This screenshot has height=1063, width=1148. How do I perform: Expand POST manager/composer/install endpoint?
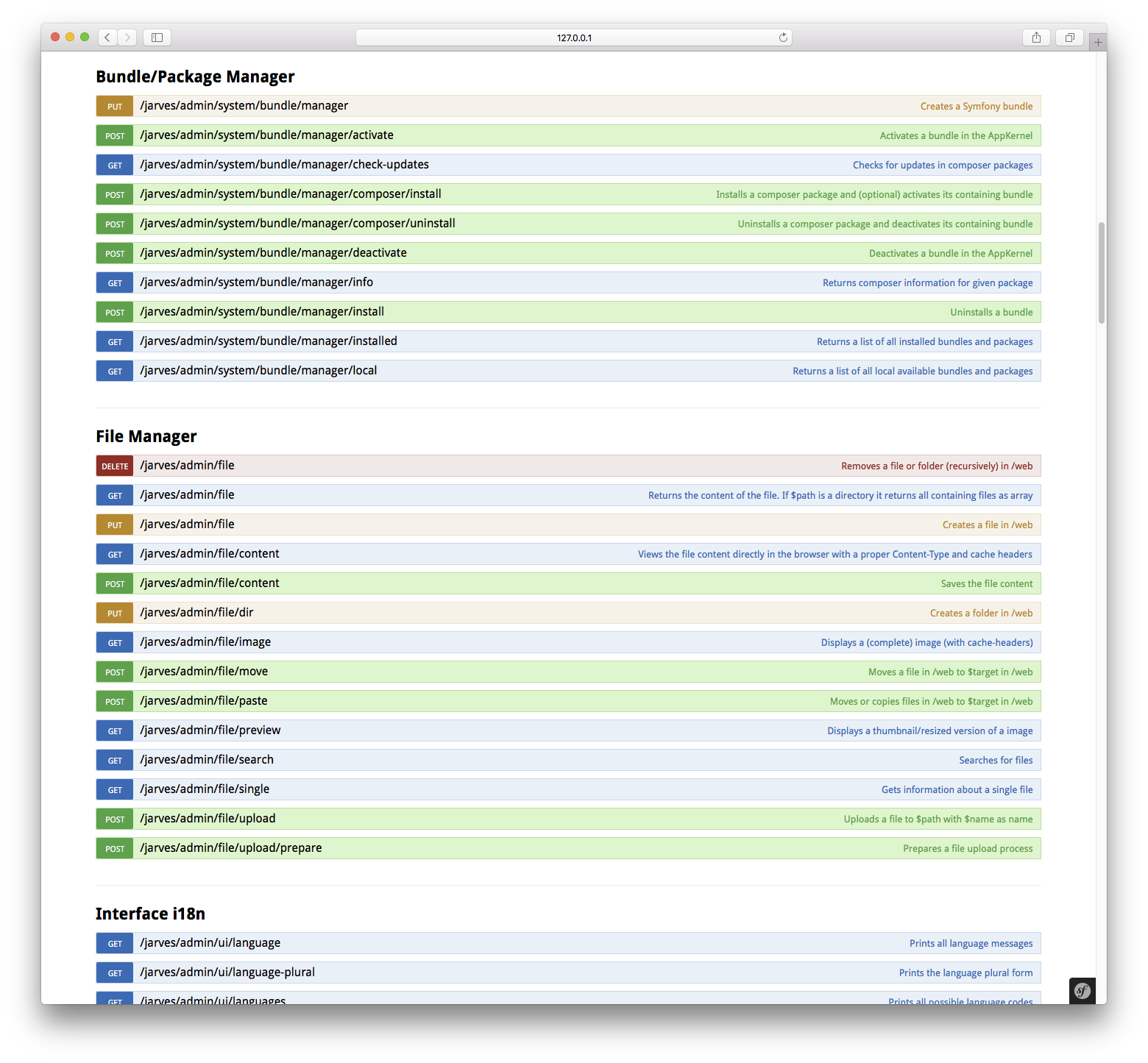click(x=568, y=194)
